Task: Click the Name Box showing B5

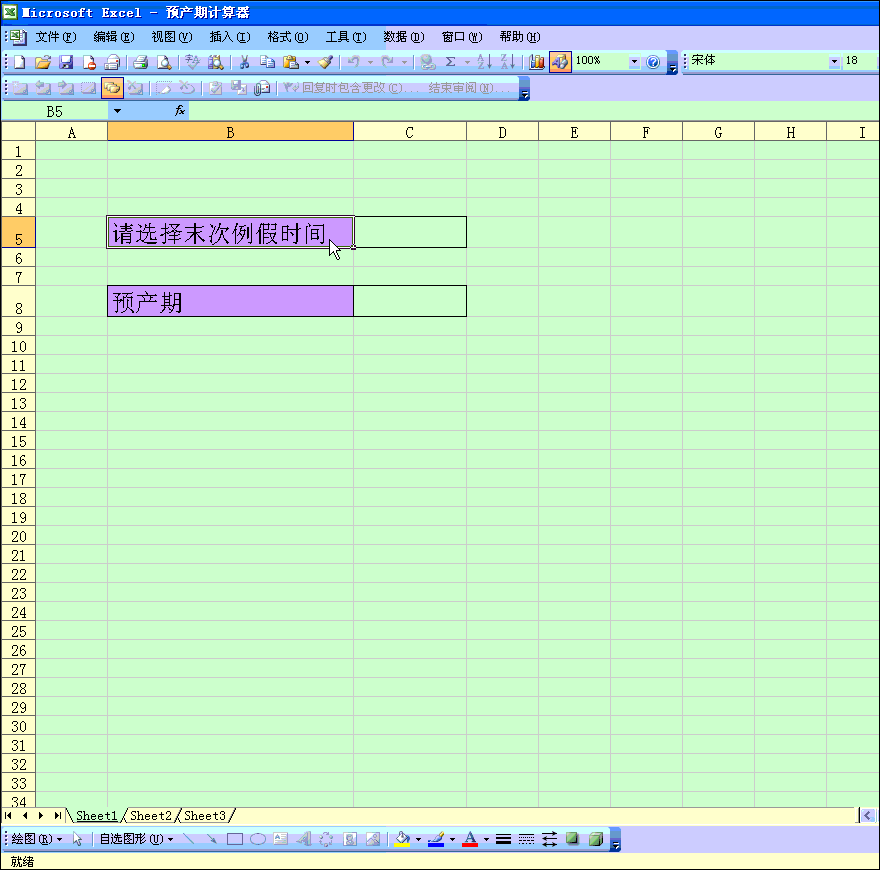Action: tap(55, 111)
